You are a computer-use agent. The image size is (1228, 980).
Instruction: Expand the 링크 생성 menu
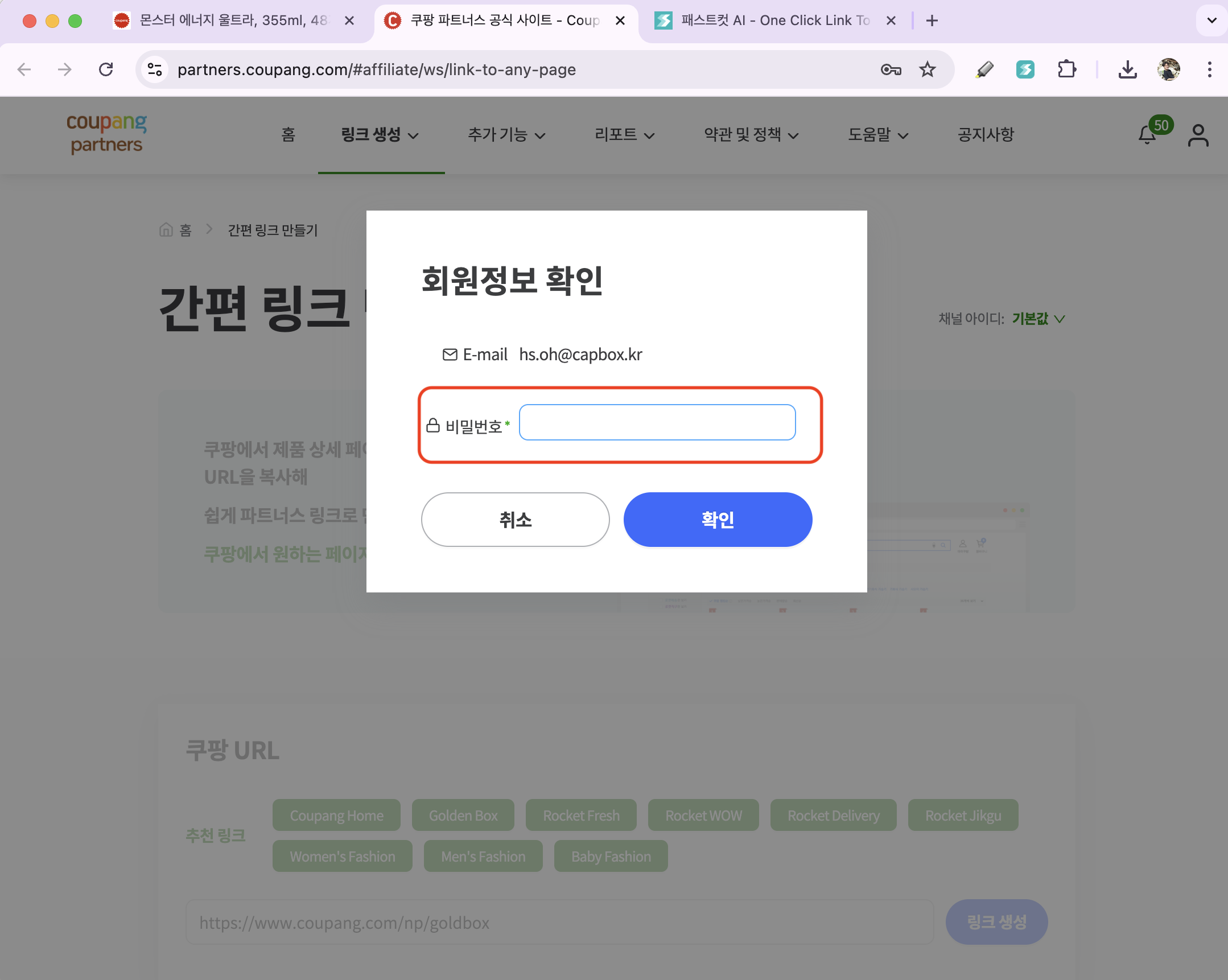click(380, 135)
